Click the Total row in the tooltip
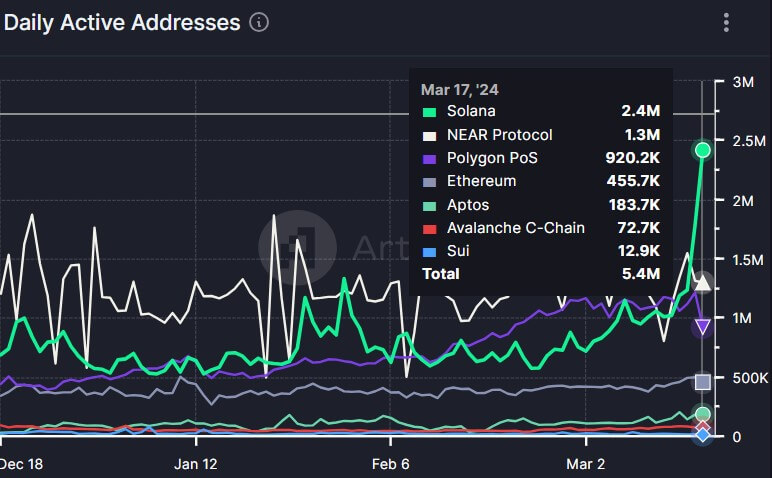 coord(540,273)
